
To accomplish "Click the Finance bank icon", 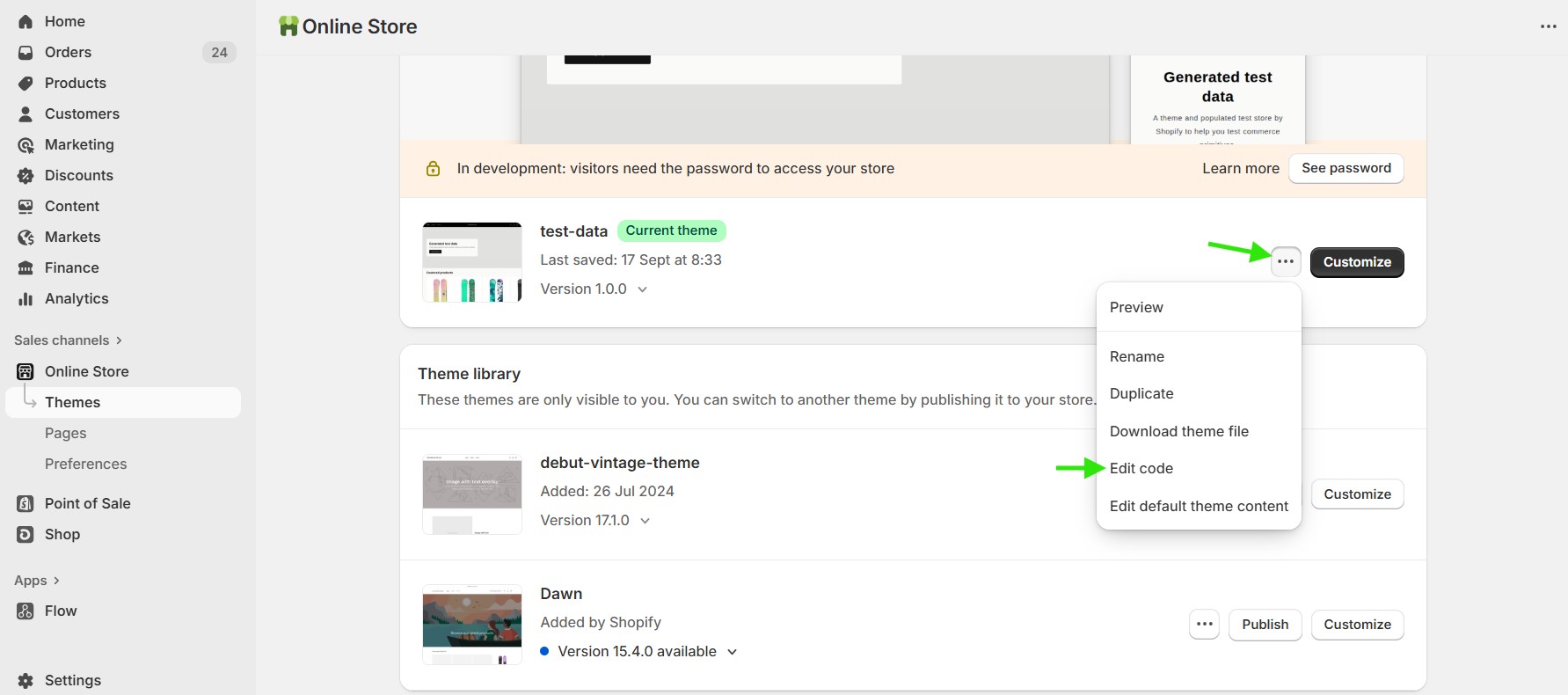I will (x=26, y=267).
